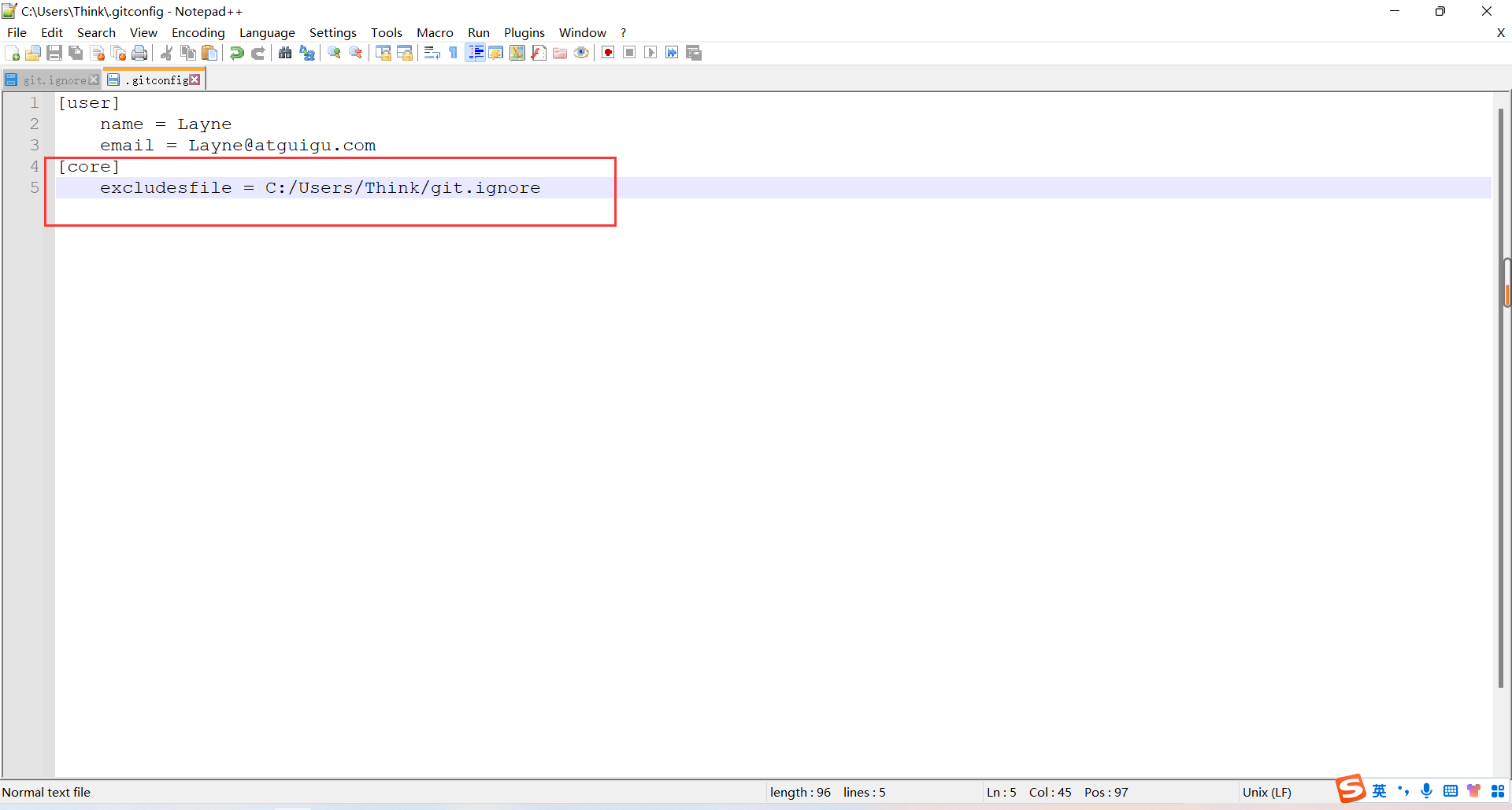This screenshot has height=810, width=1512.
Task: Open Sogou skin shirt icon
Action: click(1473, 791)
